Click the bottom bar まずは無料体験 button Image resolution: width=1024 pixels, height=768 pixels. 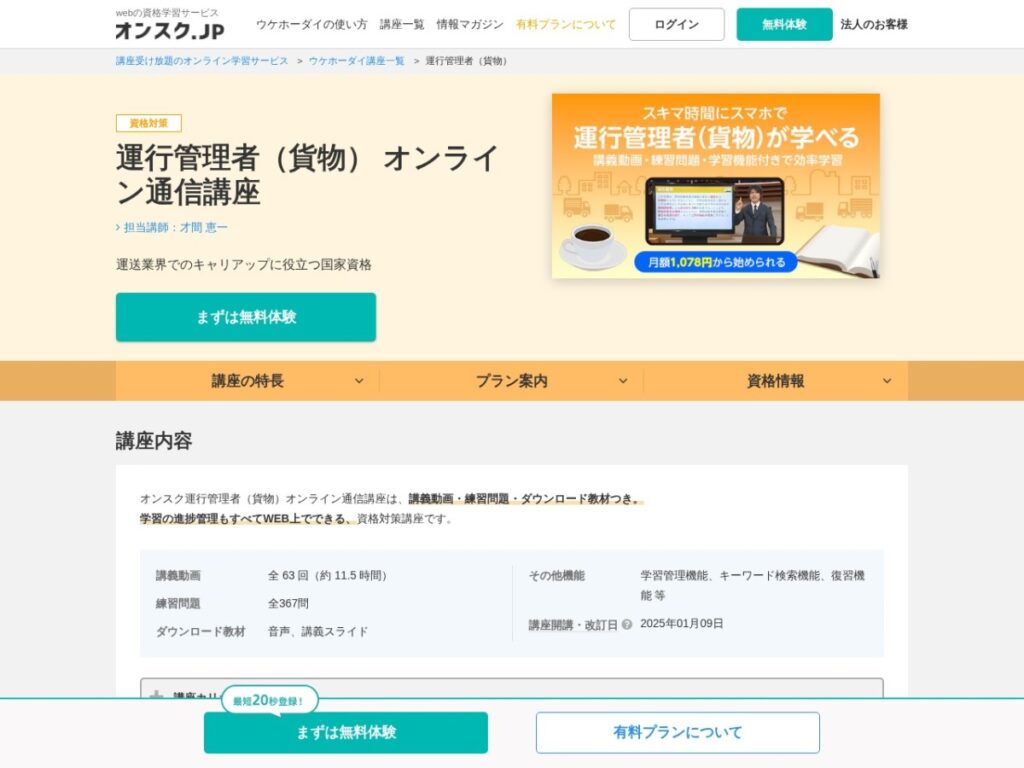345,732
